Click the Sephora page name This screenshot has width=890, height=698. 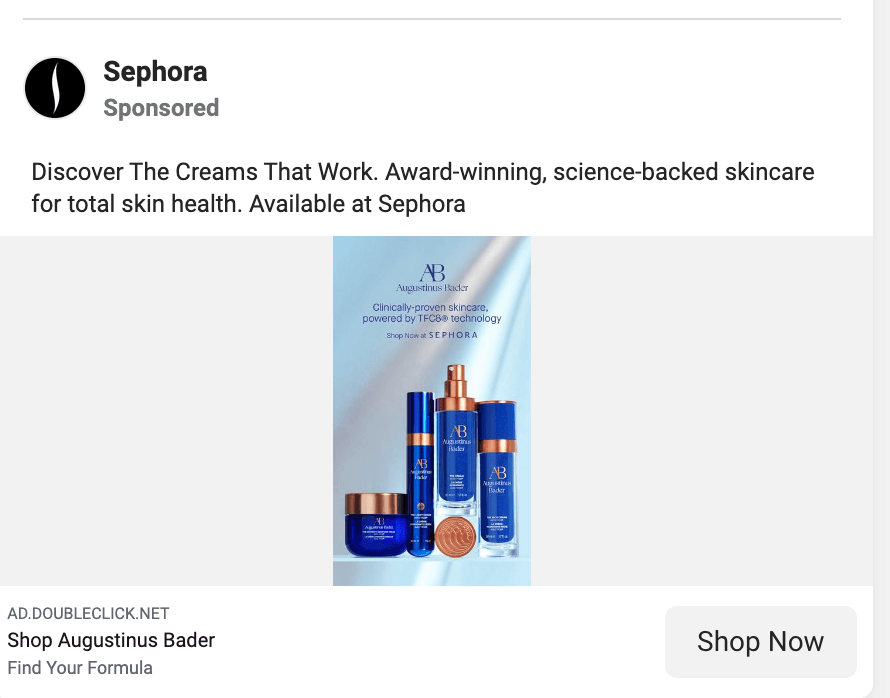click(x=155, y=72)
